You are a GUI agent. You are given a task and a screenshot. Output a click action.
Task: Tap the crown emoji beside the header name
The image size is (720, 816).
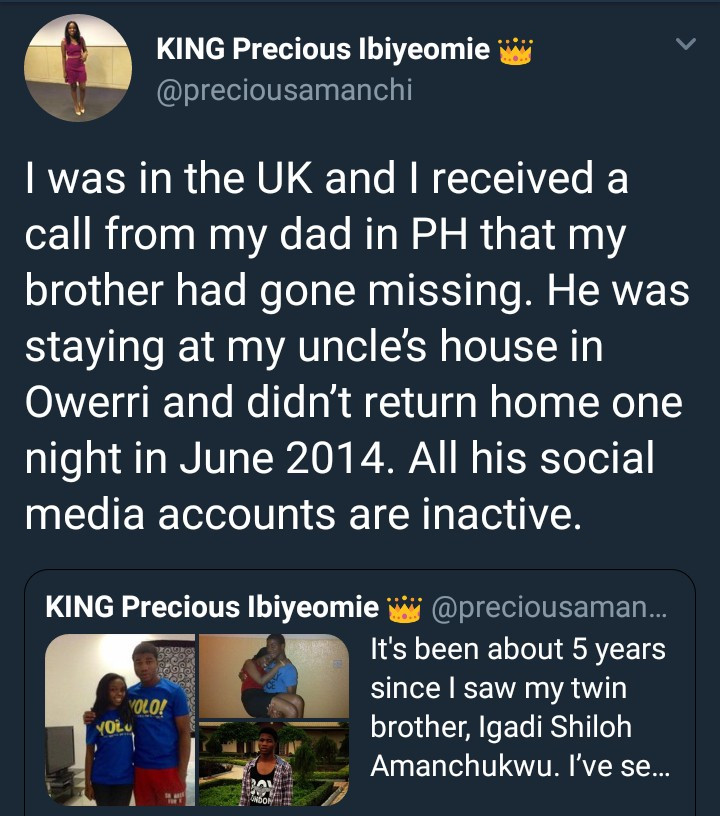click(516, 49)
